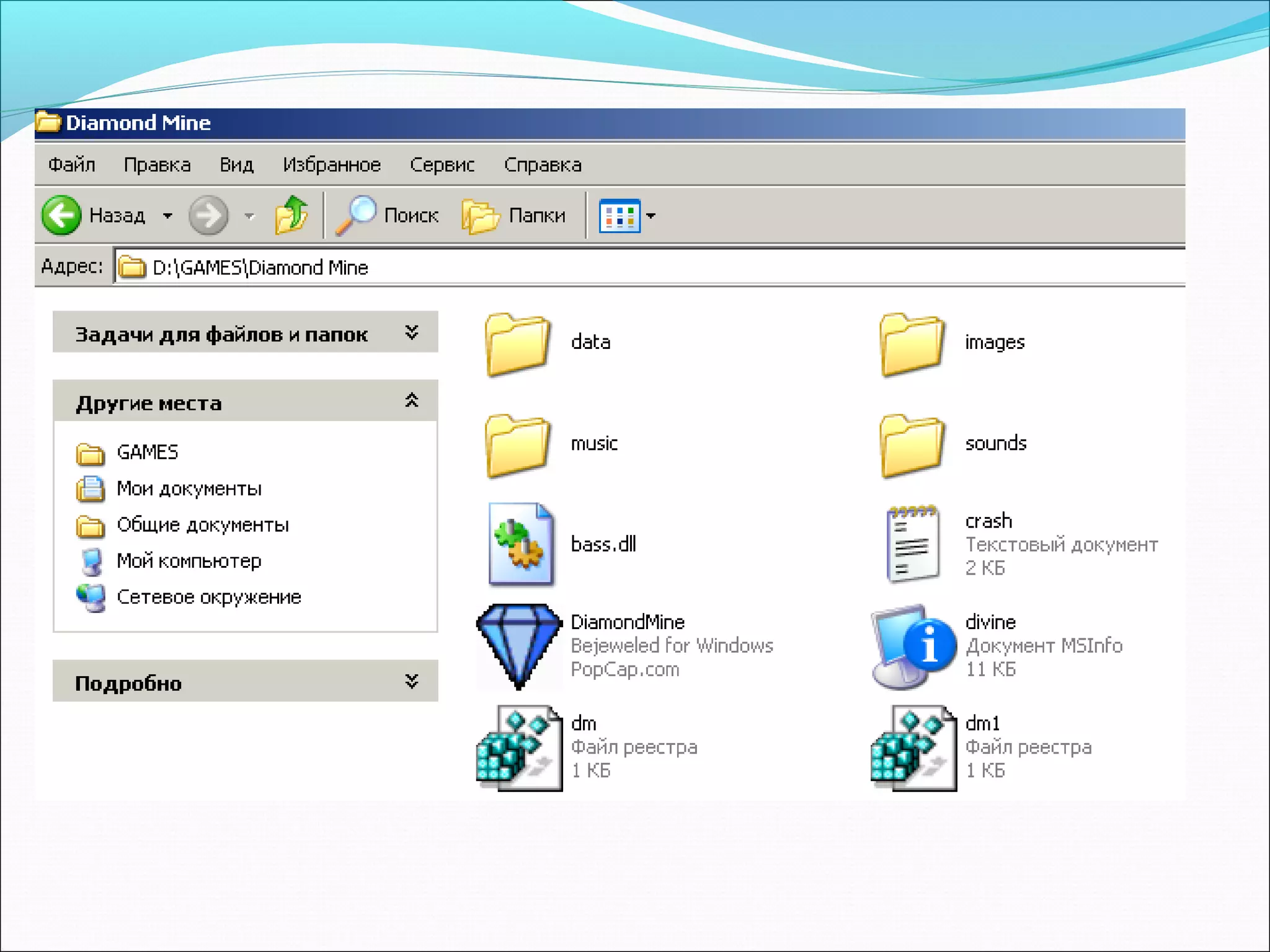Open the Сервис menu
This screenshot has height=952, width=1270.
[x=442, y=165]
